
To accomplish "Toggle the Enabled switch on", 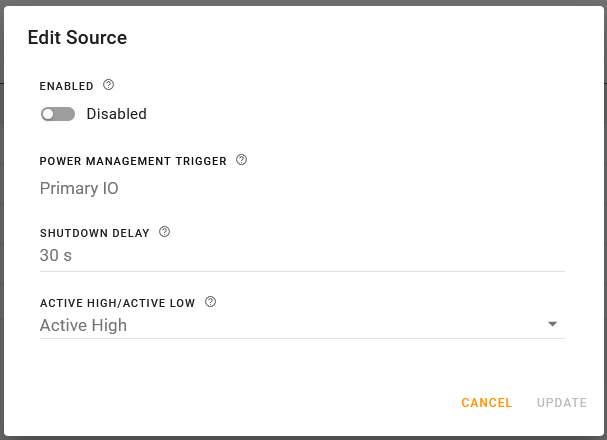I will [58, 114].
